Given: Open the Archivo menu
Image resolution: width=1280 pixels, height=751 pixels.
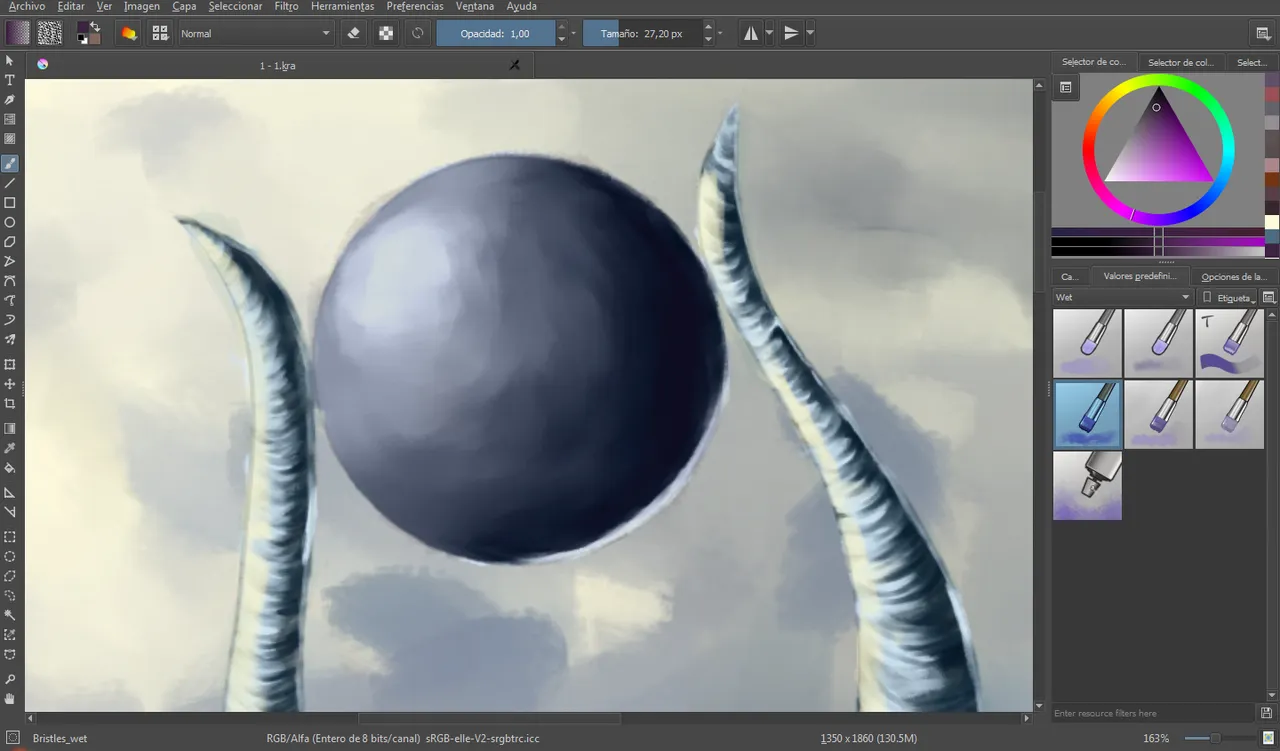Looking at the screenshot, I should click(27, 6).
